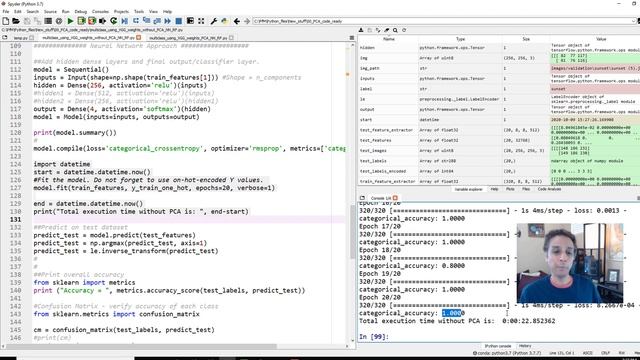The width and height of the screenshot is (640, 360).
Task: Open the Run menu
Action: tap(65, 11)
